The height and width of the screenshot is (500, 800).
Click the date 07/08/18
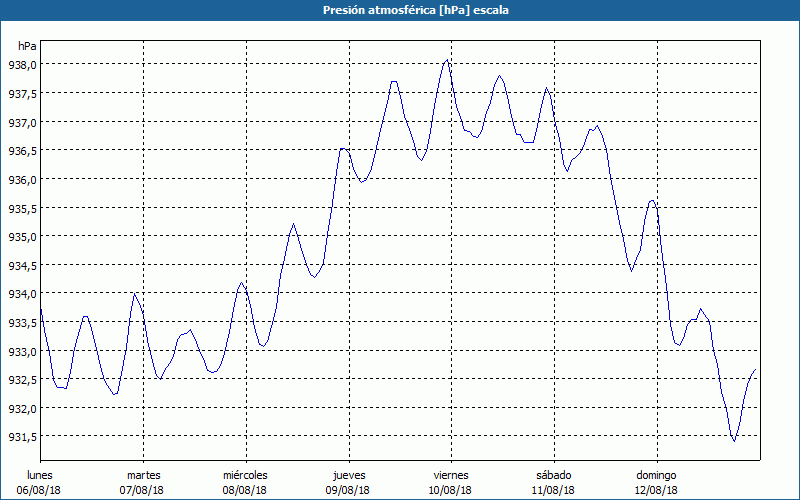(142, 490)
